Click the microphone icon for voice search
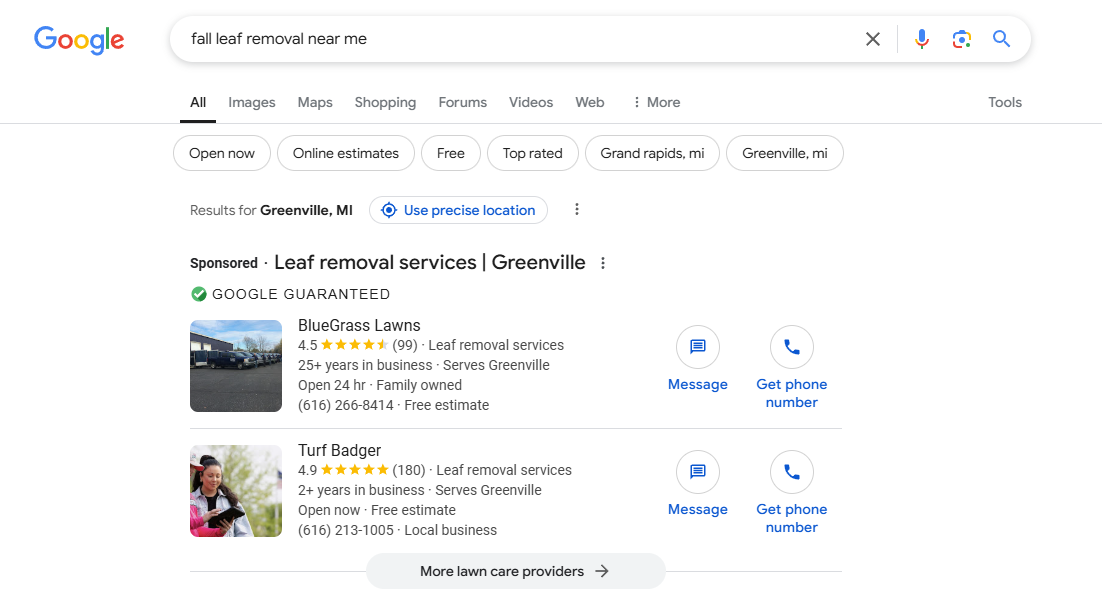The height and width of the screenshot is (614, 1102). coord(920,39)
